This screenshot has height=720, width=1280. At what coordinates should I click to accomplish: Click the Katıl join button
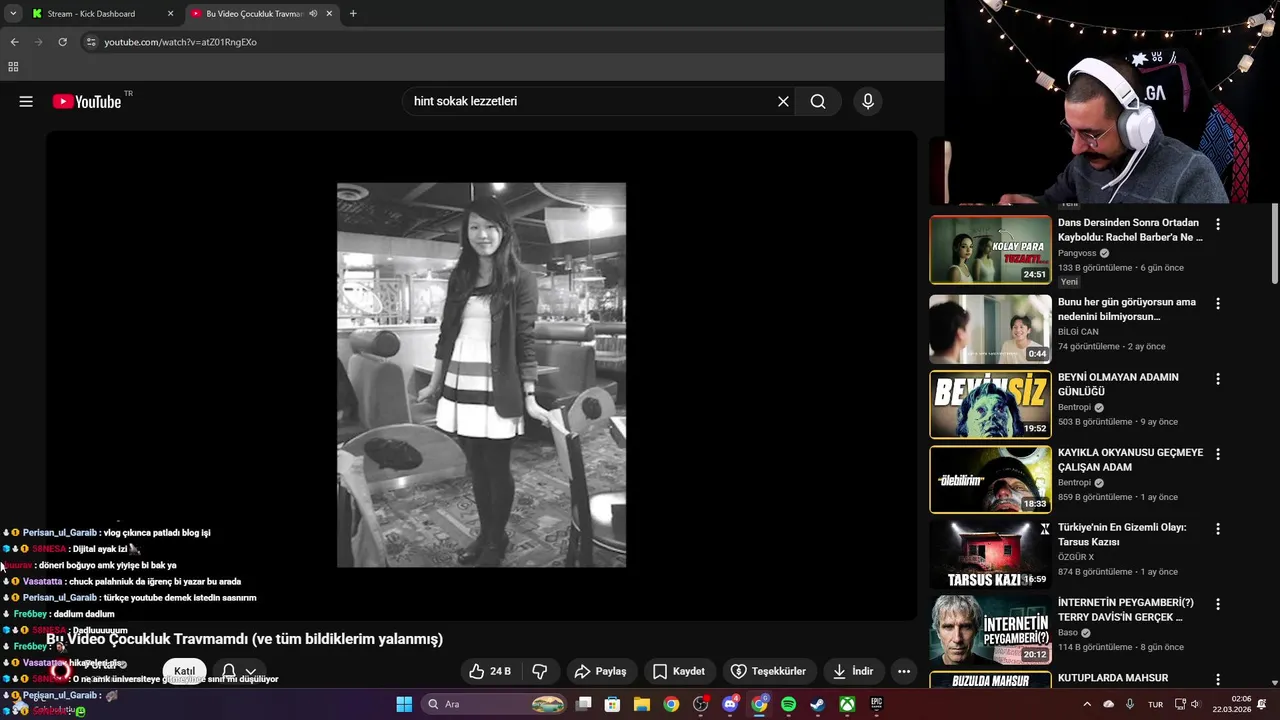(x=185, y=671)
